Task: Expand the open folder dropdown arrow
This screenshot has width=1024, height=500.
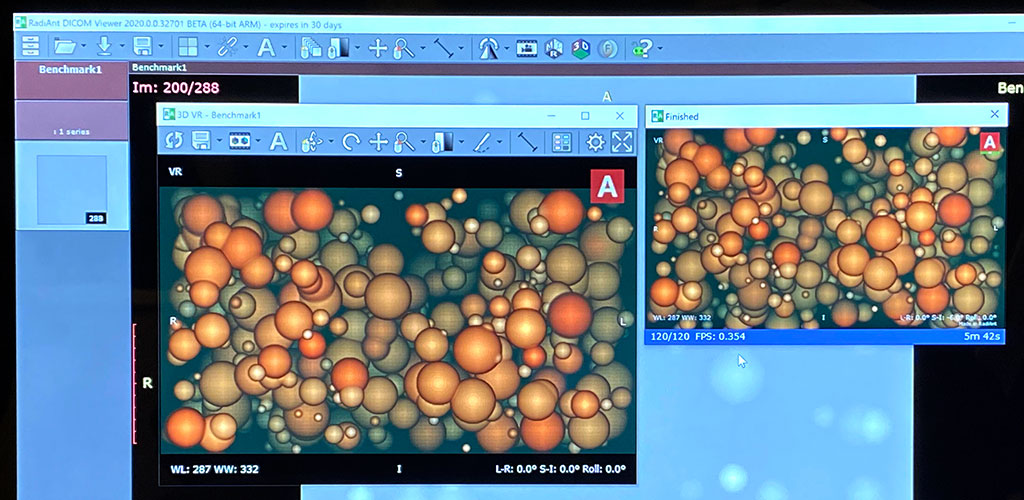Action: point(84,47)
